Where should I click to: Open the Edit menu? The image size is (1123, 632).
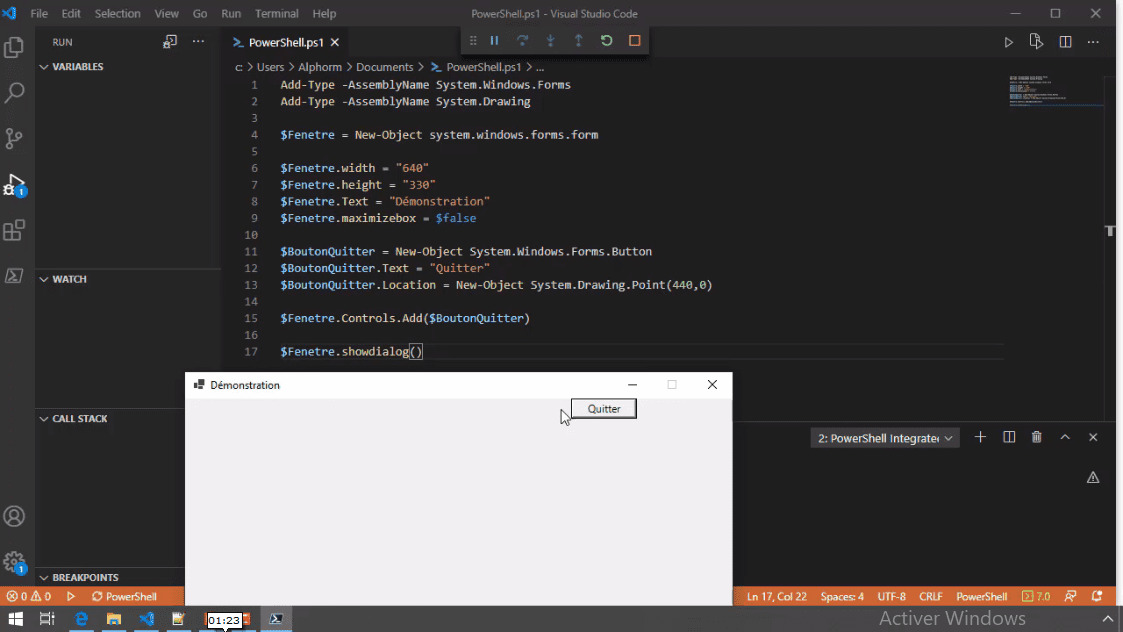click(71, 14)
